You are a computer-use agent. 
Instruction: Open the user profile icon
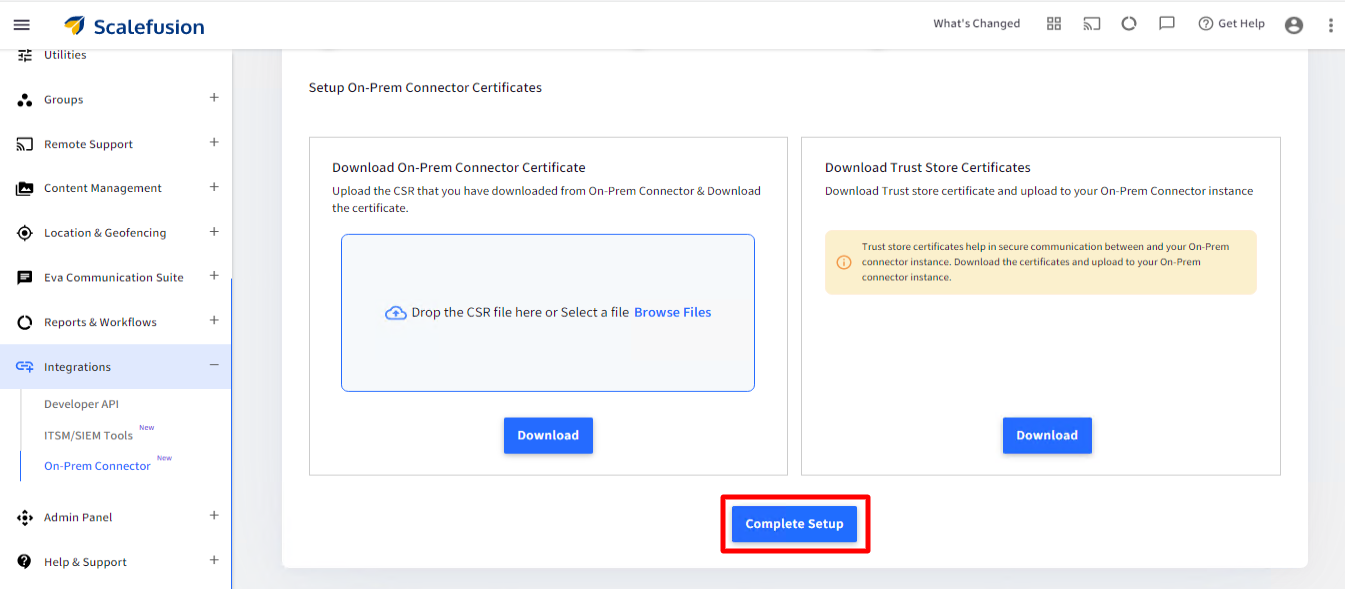tap(1294, 25)
